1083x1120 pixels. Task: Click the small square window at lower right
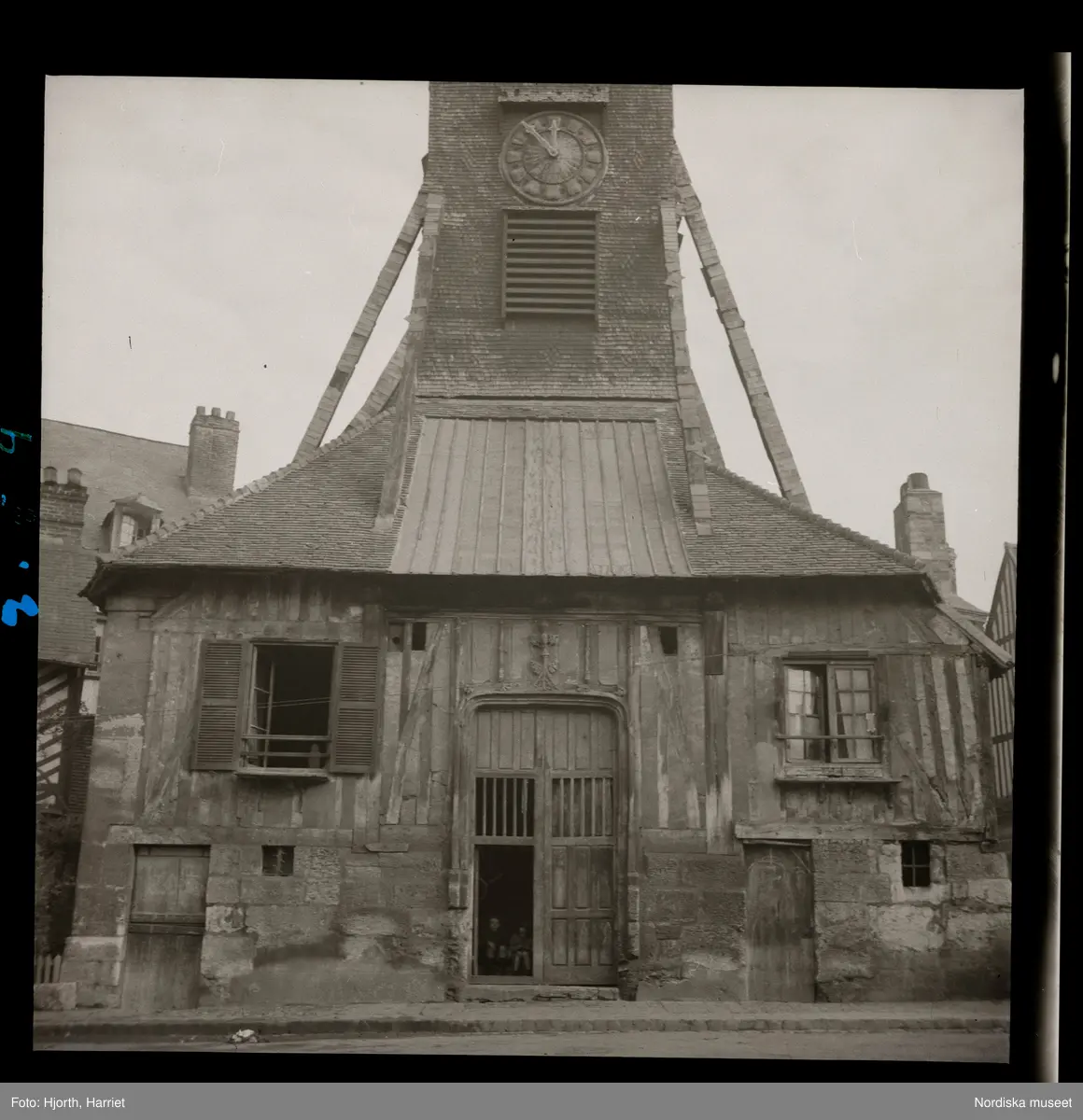click(x=914, y=863)
